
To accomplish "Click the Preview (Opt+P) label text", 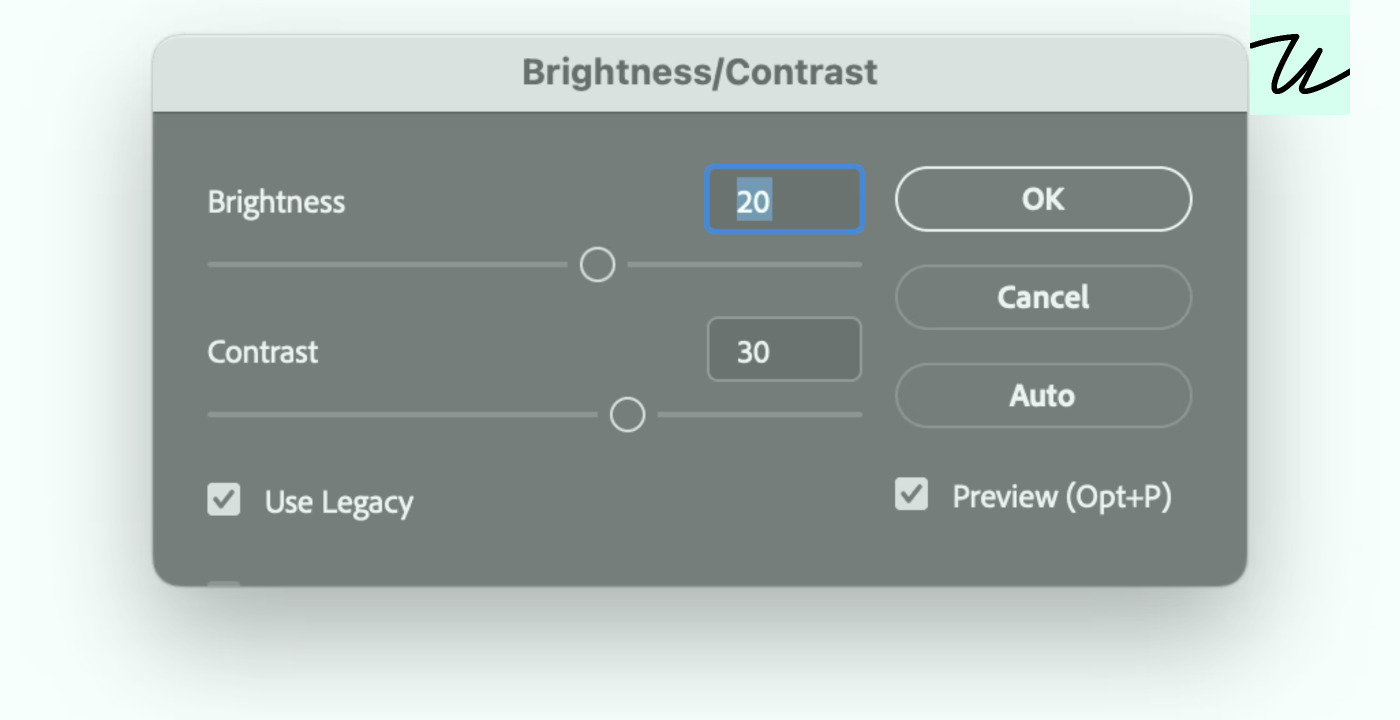I will 1061,497.
